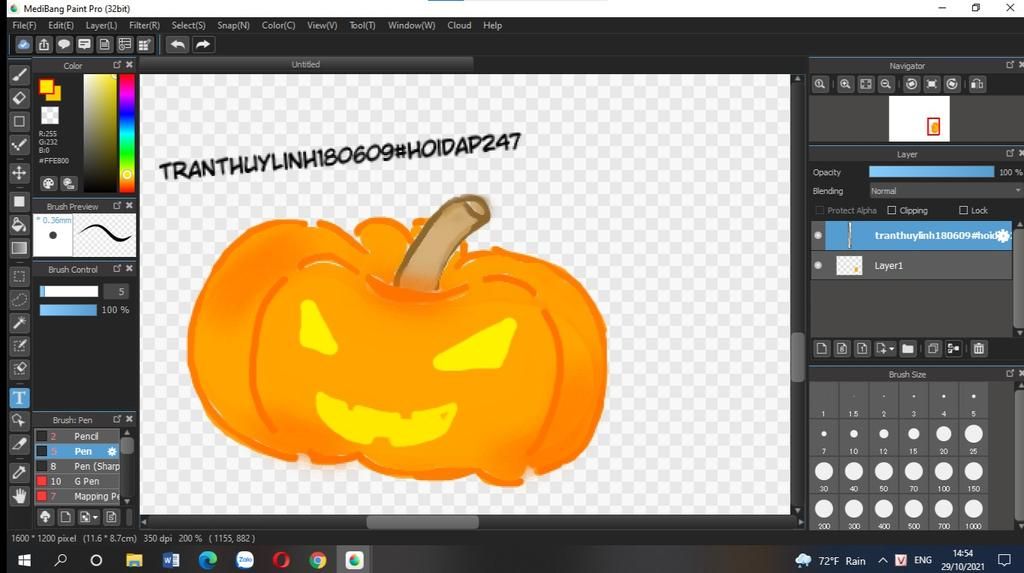Open the add brush dropdown in Brush panel

point(95,517)
